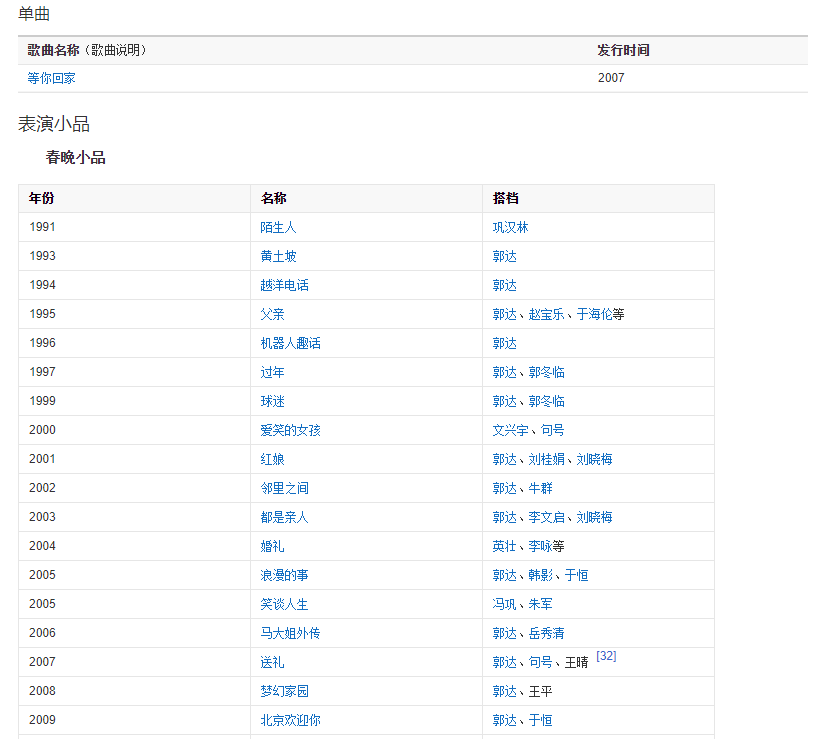Viewport: 822px width, 739px height.
Task: Click citation reference [32]
Action: coord(606,656)
